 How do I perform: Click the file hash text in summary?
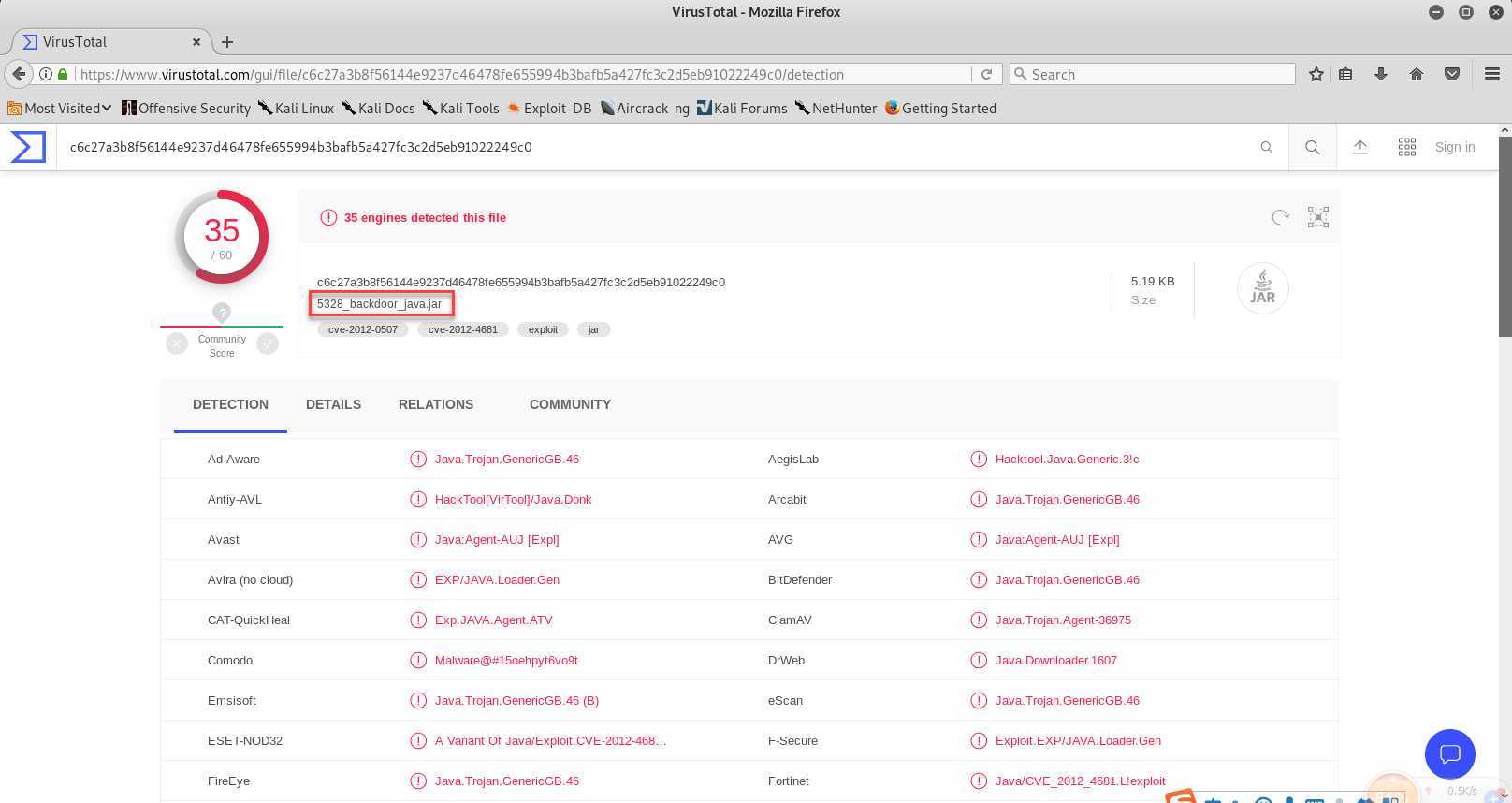tap(521, 282)
